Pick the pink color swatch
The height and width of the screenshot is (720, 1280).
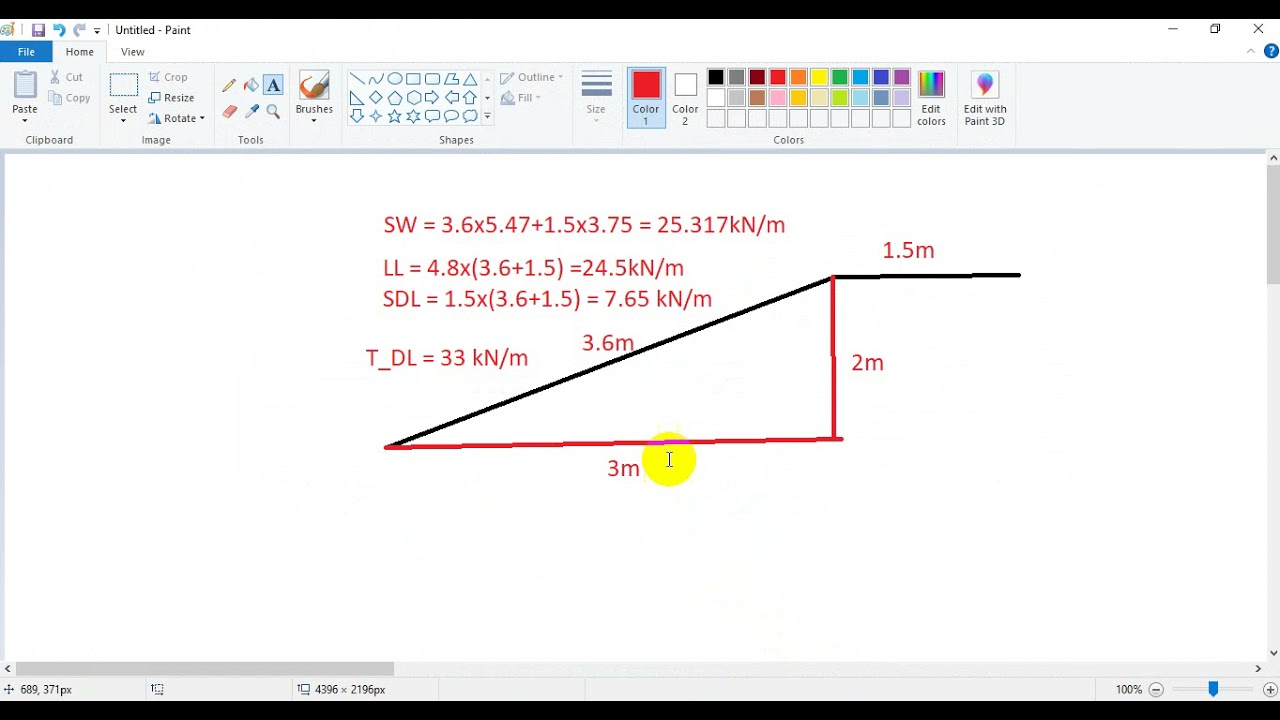coord(778,98)
